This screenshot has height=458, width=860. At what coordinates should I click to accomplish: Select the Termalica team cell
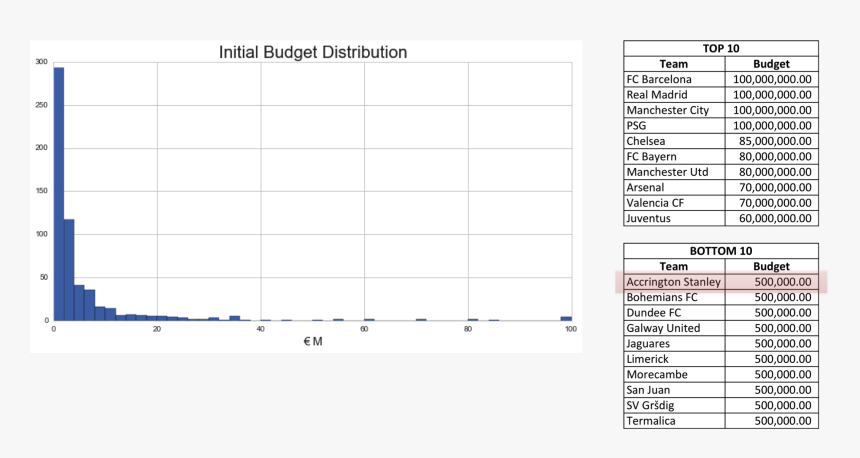pyautogui.click(x=674, y=421)
